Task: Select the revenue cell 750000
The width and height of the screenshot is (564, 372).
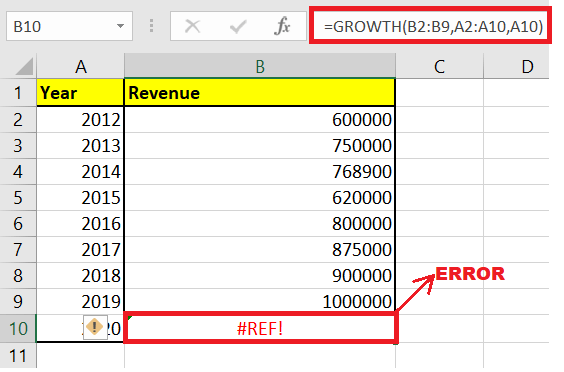Action: point(260,146)
